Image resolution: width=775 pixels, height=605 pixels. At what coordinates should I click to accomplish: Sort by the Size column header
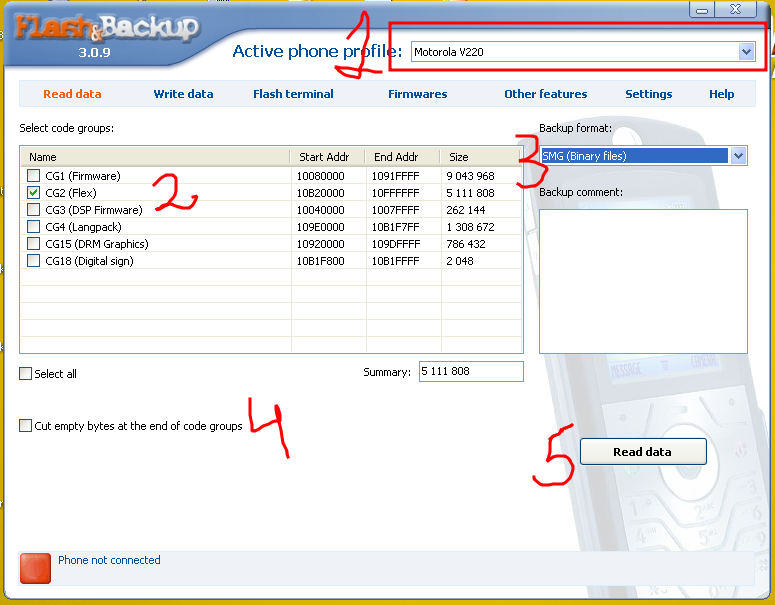click(x=481, y=157)
